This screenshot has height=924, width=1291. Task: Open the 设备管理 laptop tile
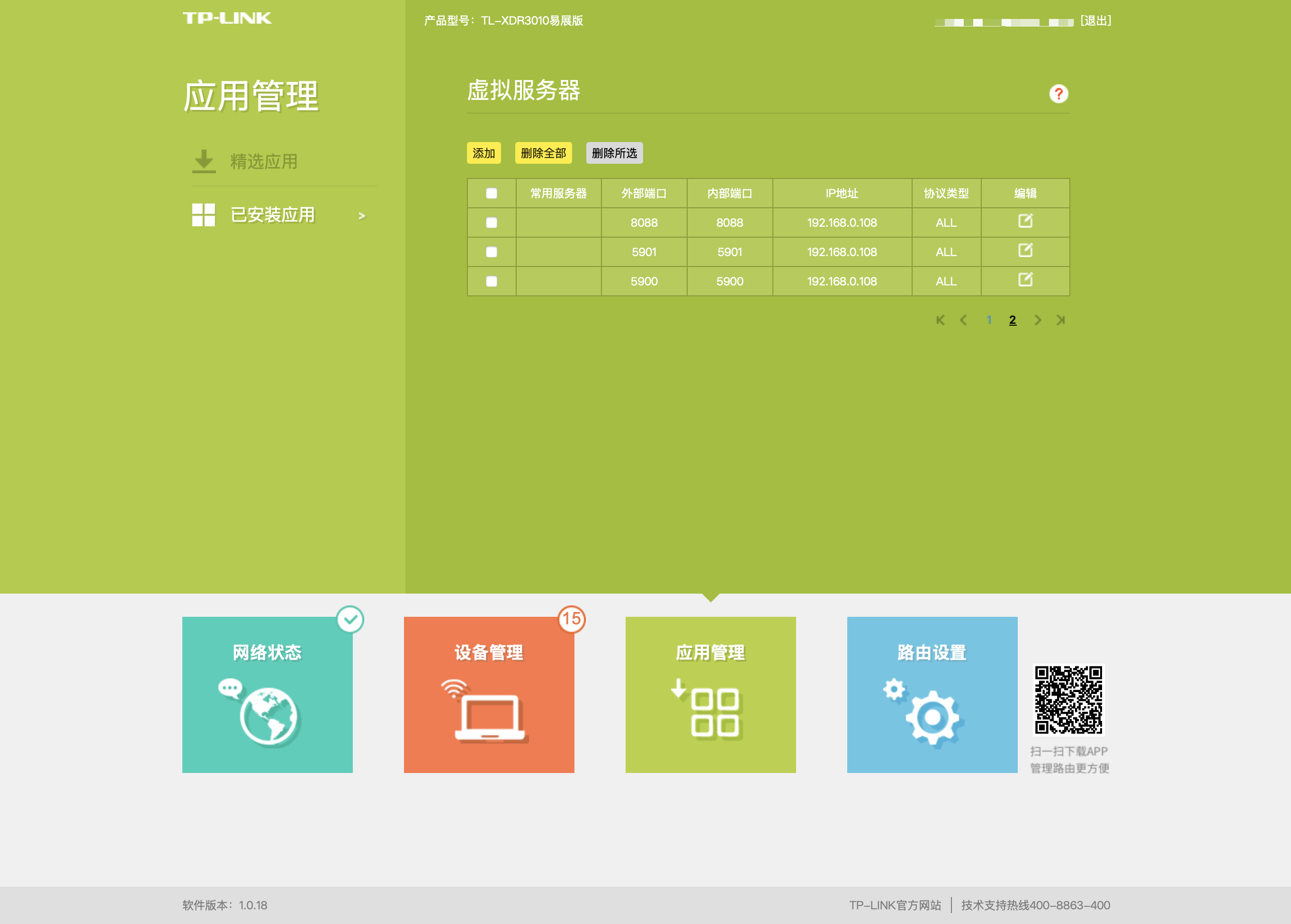click(x=488, y=694)
